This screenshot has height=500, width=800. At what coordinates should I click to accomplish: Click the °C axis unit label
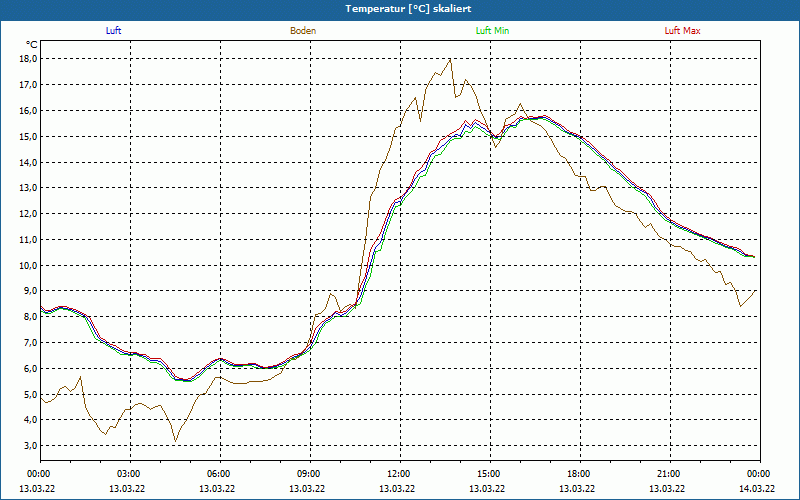tap(32, 45)
